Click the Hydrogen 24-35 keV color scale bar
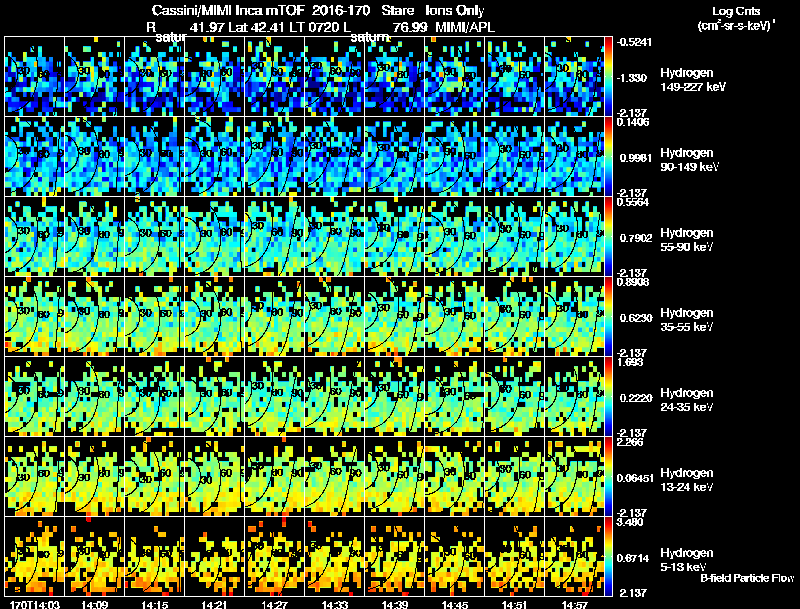This screenshot has width=800, height=609. click(x=608, y=397)
